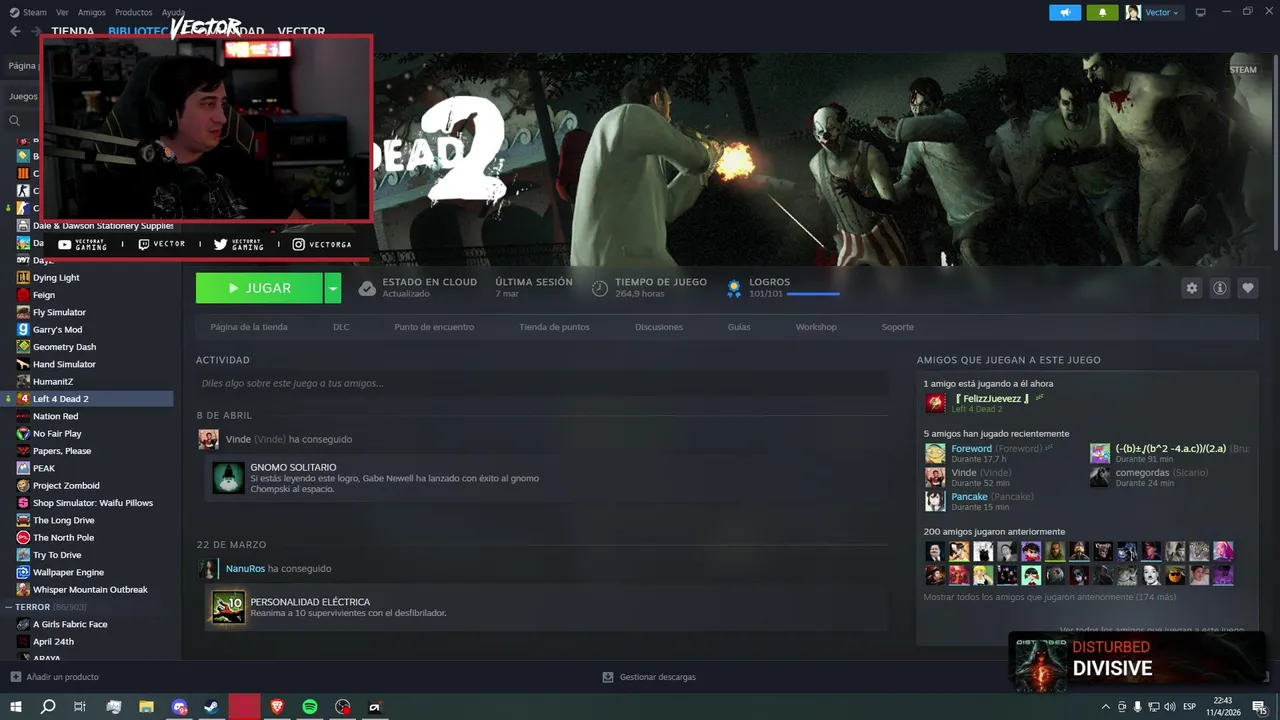Collapse the TERROR library category
The width and height of the screenshot is (1280, 720).
[9, 607]
